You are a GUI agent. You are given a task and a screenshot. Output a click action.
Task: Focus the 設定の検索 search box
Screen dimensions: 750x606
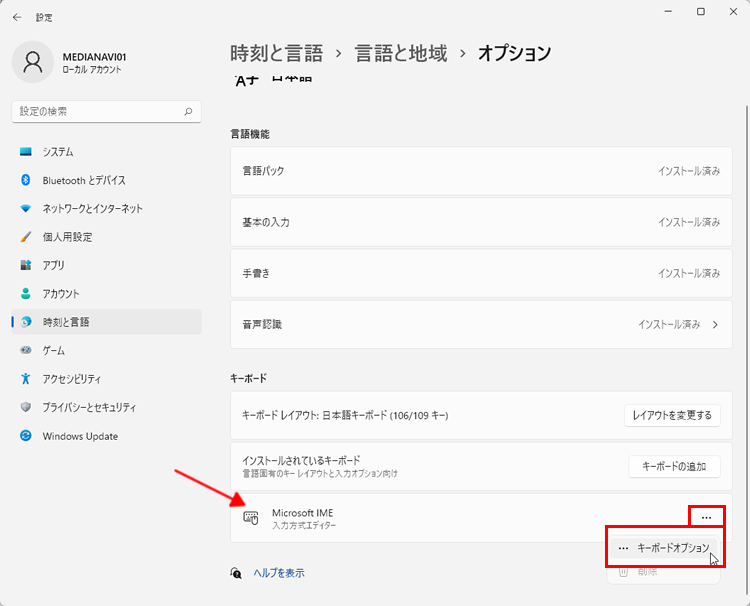coord(106,111)
